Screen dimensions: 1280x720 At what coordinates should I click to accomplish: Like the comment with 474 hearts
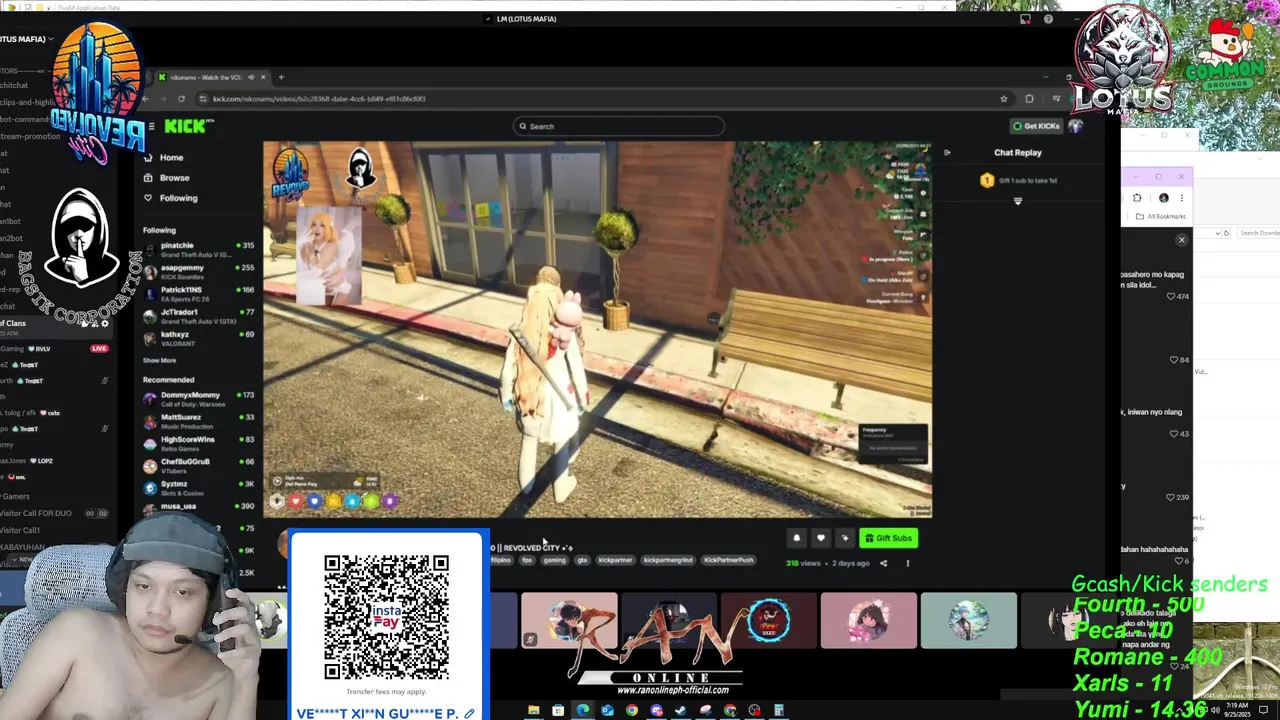pyautogui.click(x=1171, y=297)
